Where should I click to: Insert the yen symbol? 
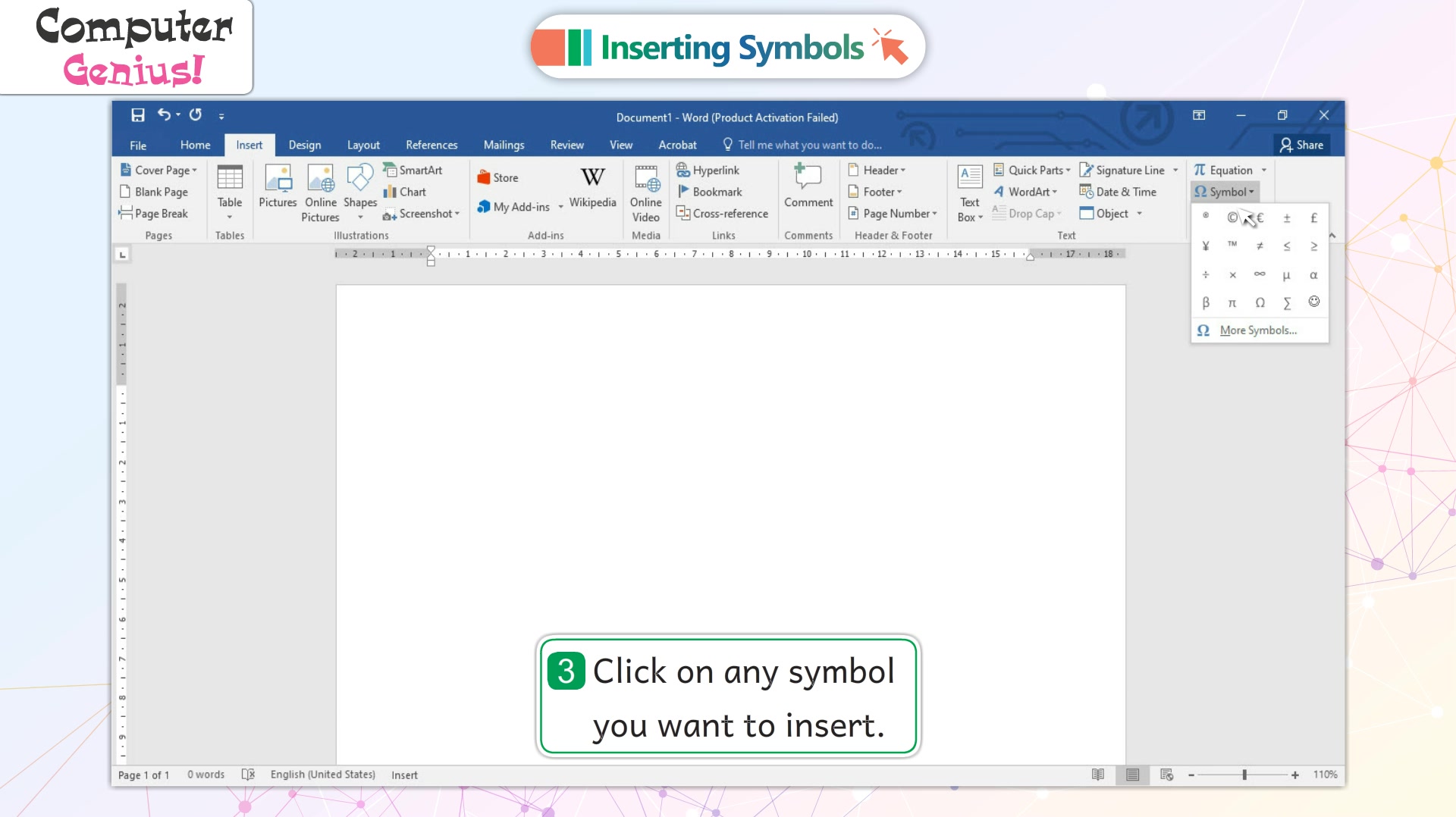[1206, 246]
